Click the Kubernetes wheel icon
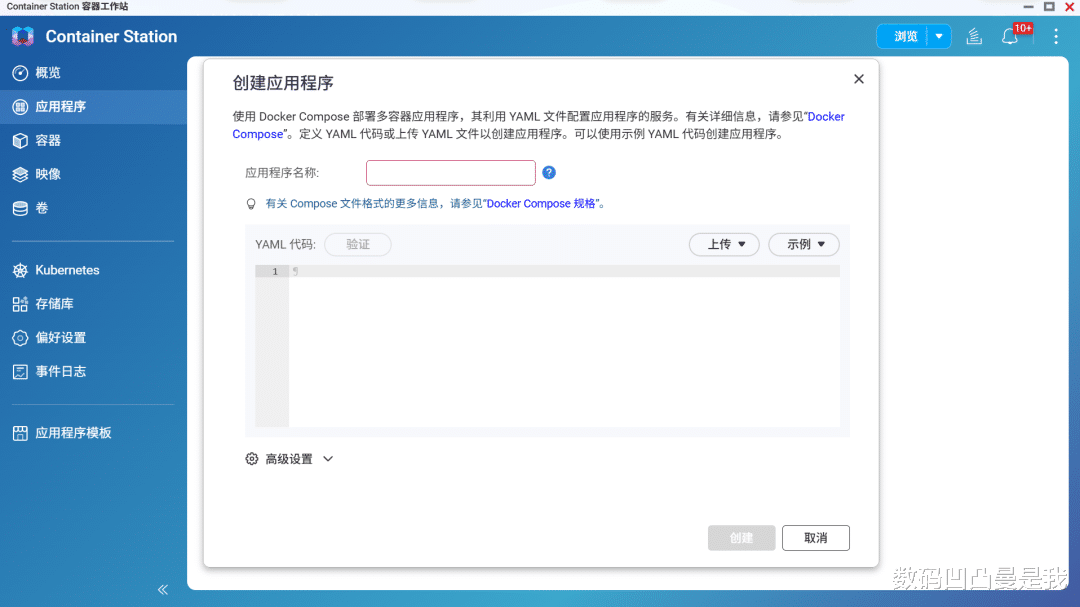Screen dimensions: 1080x607 point(20,270)
